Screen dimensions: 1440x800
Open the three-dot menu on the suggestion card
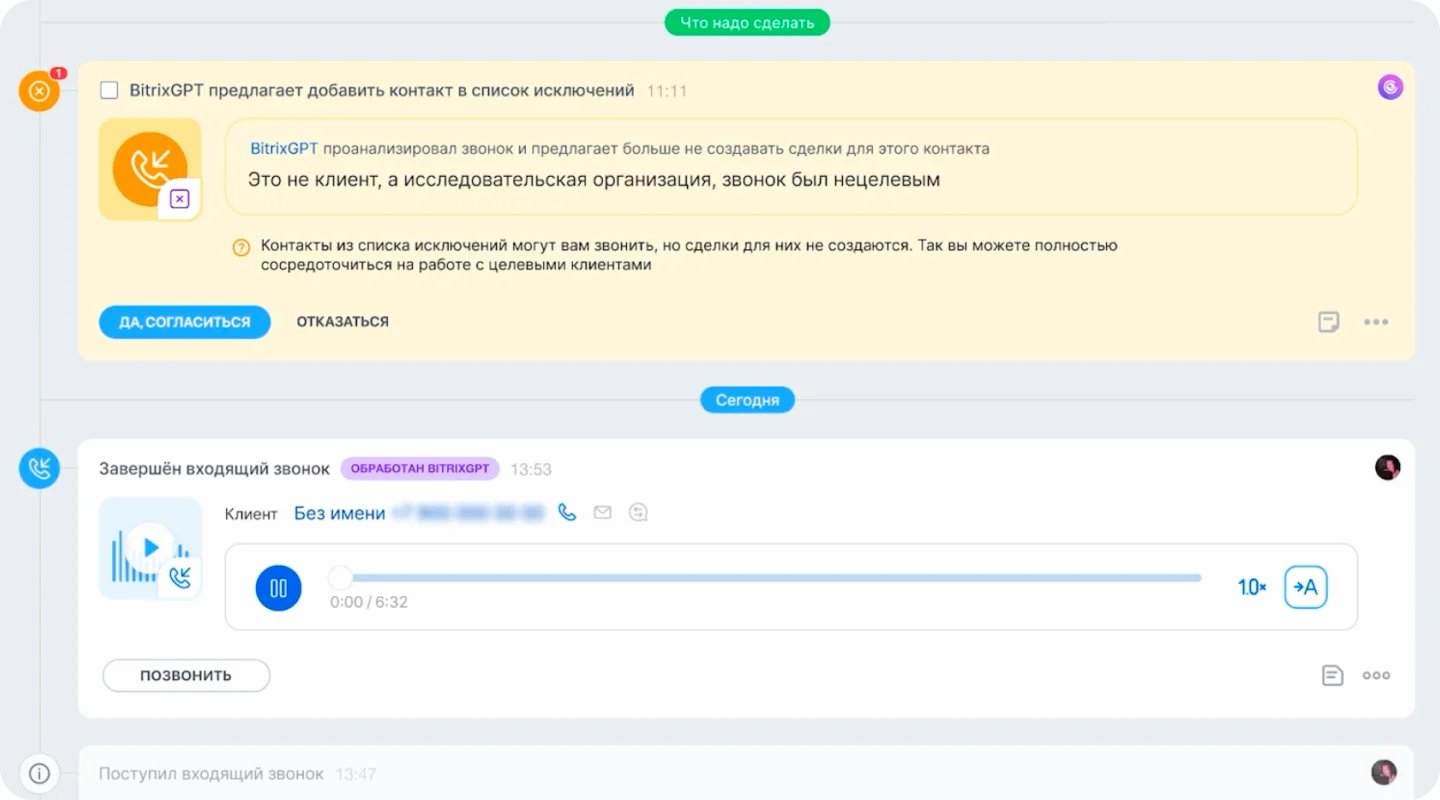pos(1377,322)
